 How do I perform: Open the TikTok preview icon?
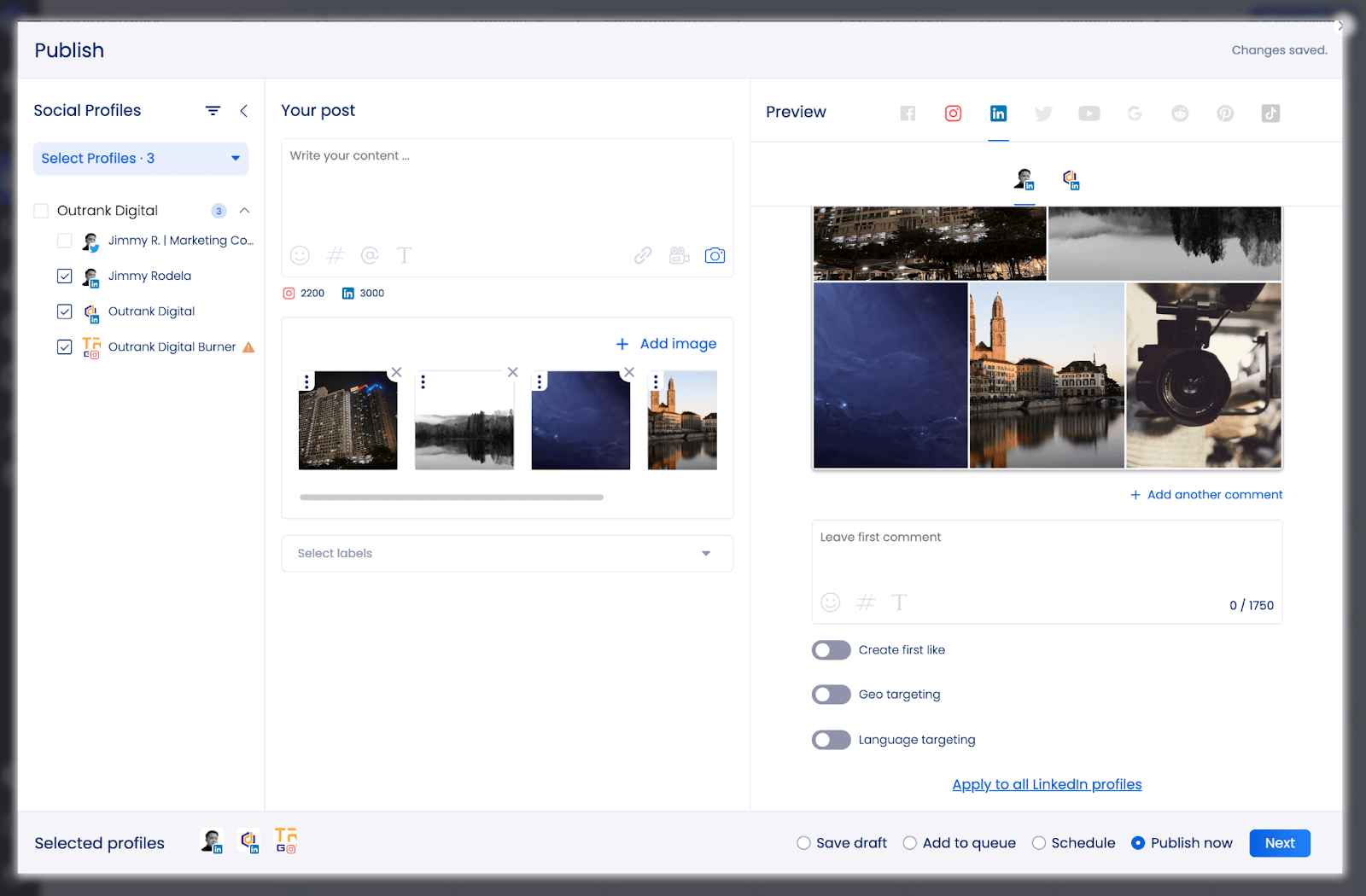coord(1270,113)
